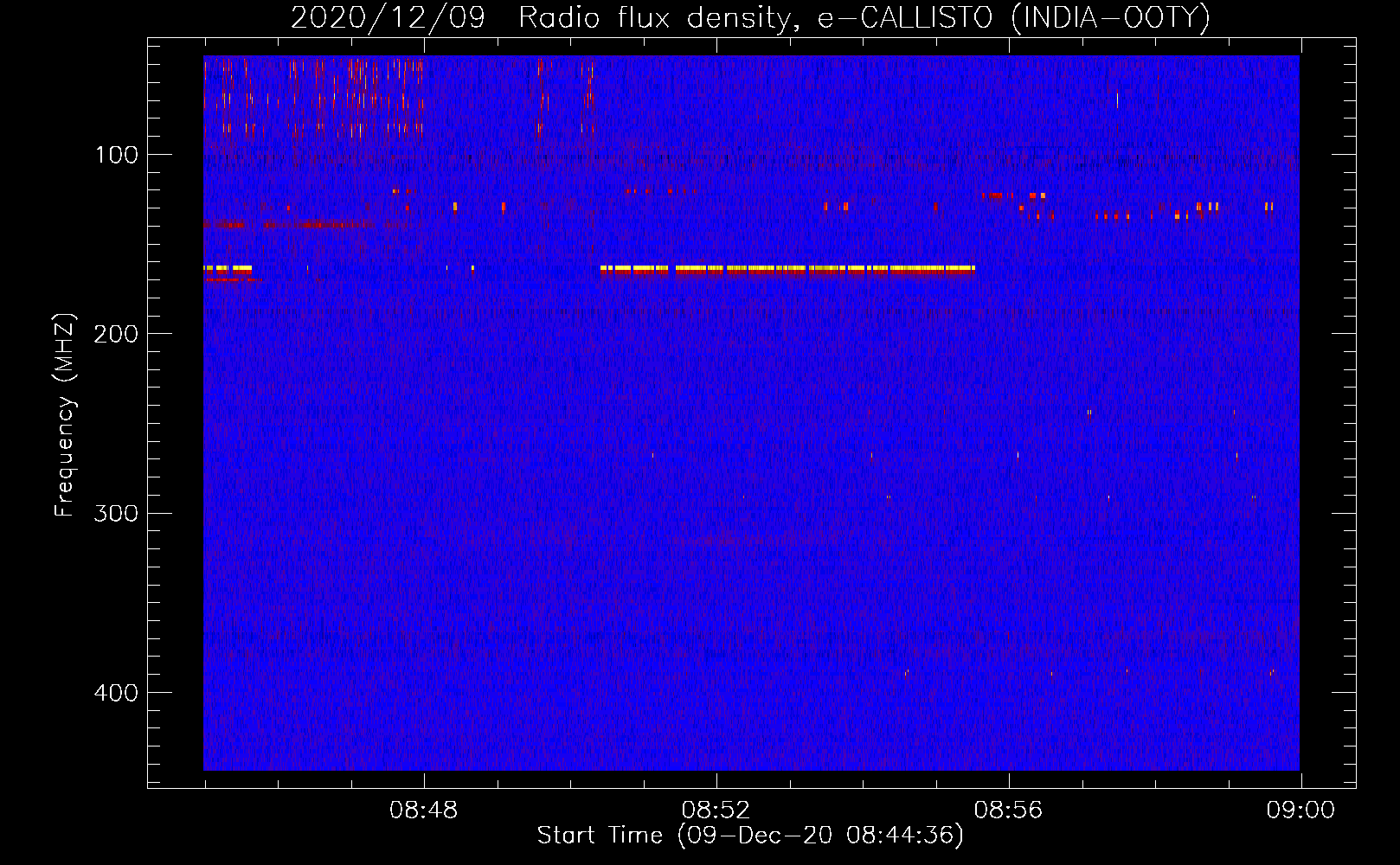Click the 08:56 time tick label
The image size is (1400, 865).
[x=1008, y=811]
